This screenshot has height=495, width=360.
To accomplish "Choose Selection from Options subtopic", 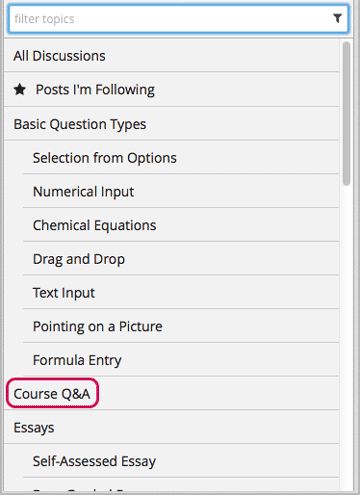I will click(181, 158).
